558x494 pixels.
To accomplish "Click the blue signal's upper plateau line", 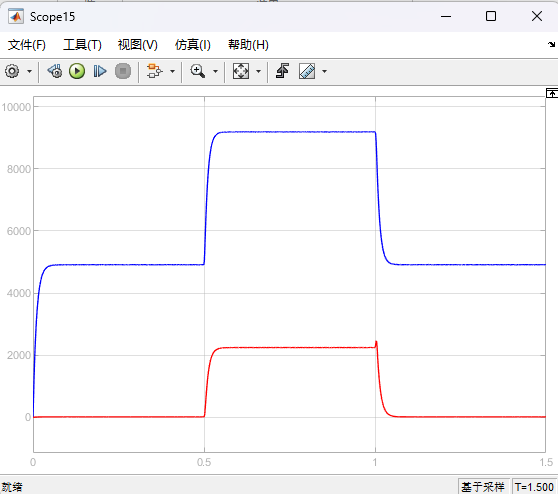I will point(297,132).
